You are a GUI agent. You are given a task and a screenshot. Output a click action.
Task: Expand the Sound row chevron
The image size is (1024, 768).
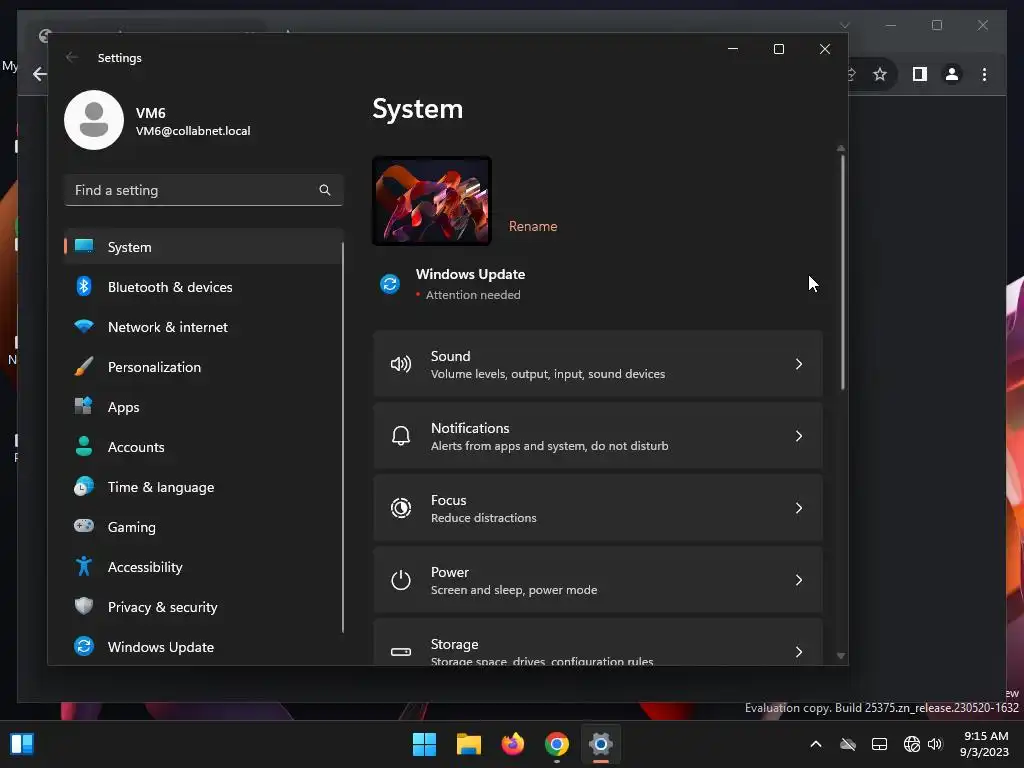[x=799, y=364]
